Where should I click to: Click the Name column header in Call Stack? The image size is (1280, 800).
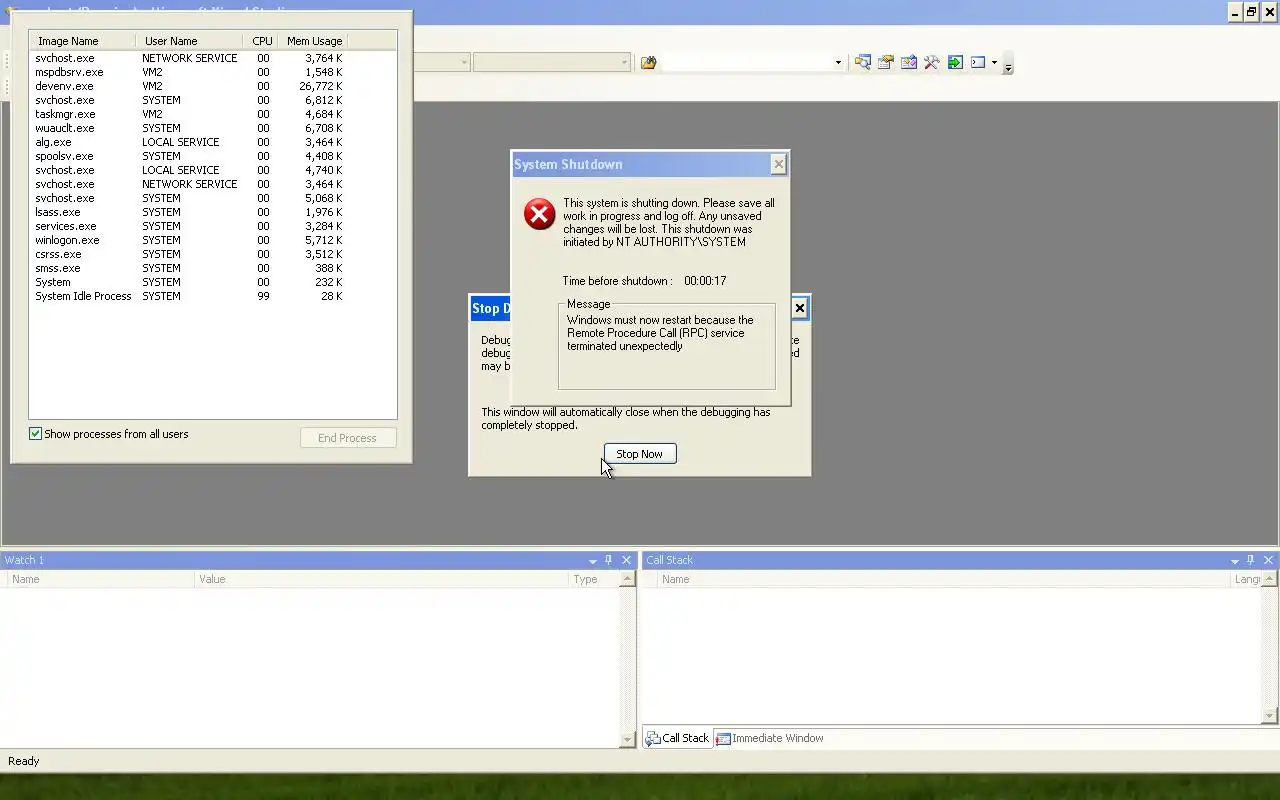point(944,579)
